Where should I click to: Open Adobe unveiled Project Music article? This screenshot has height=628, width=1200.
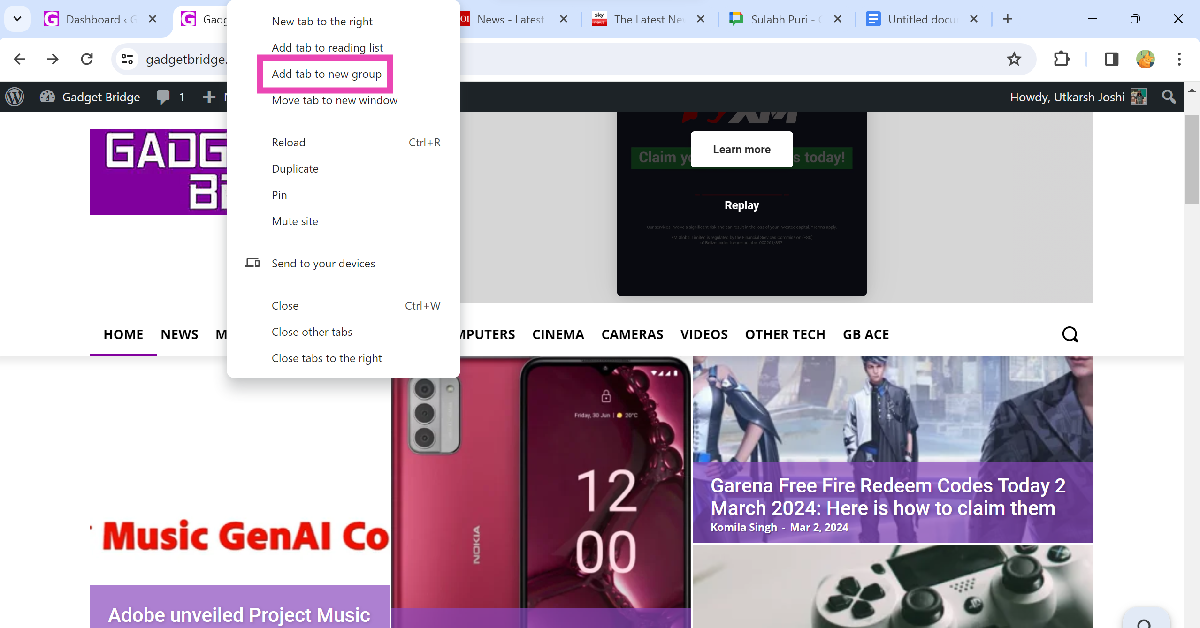(239, 614)
